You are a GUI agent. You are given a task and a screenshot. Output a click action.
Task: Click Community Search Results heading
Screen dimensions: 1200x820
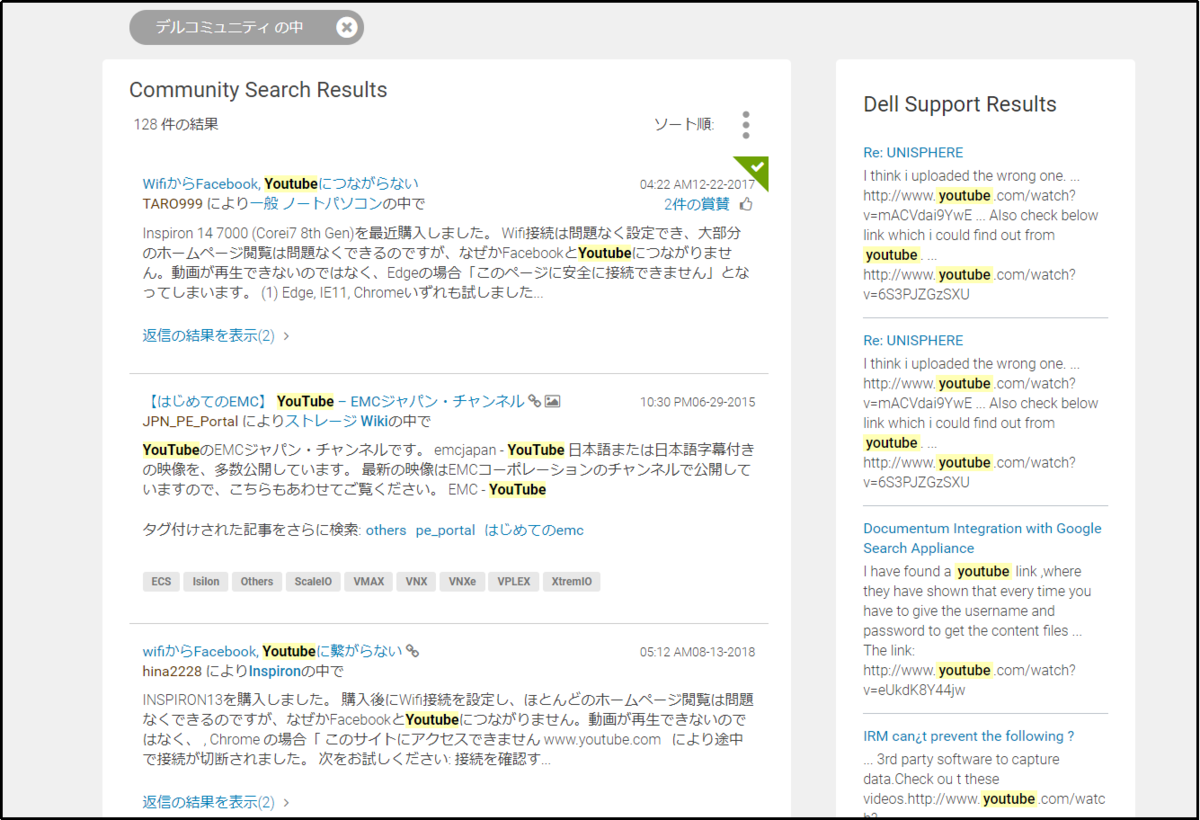(x=258, y=90)
